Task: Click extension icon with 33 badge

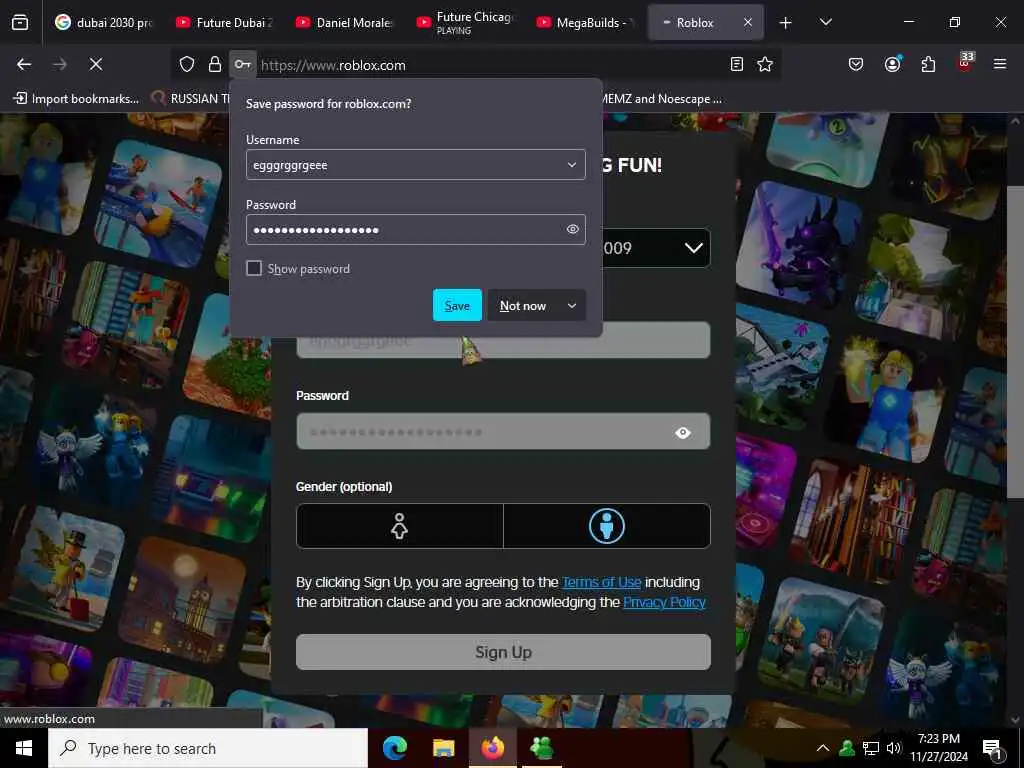Action: (965, 62)
